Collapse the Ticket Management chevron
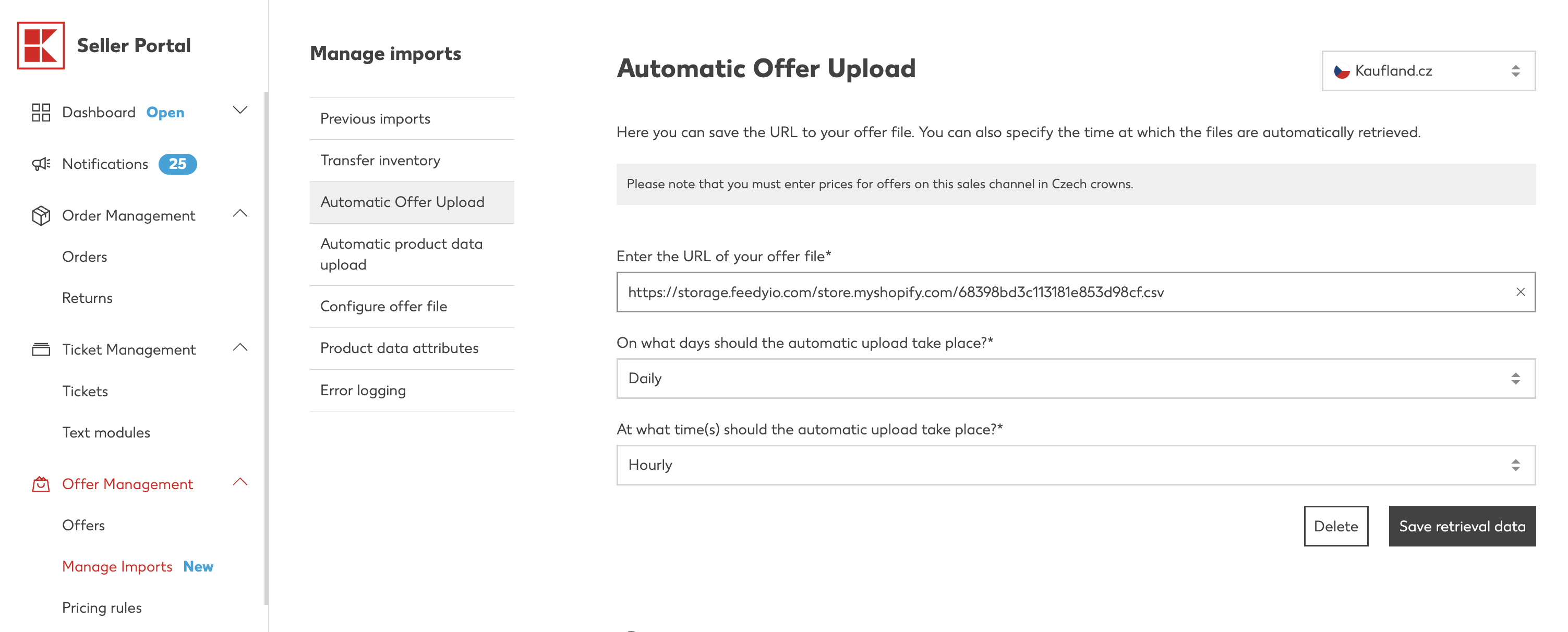The height and width of the screenshot is (632, 1568). pos(240,347)
